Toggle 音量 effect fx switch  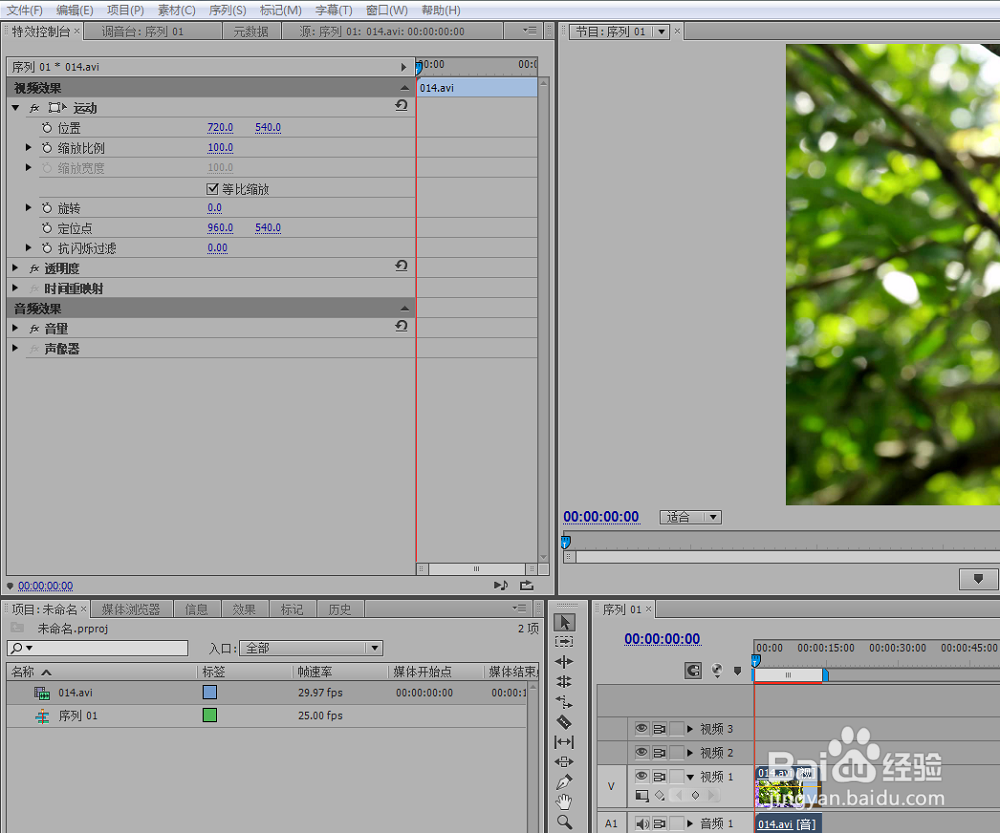click(34, 329)
